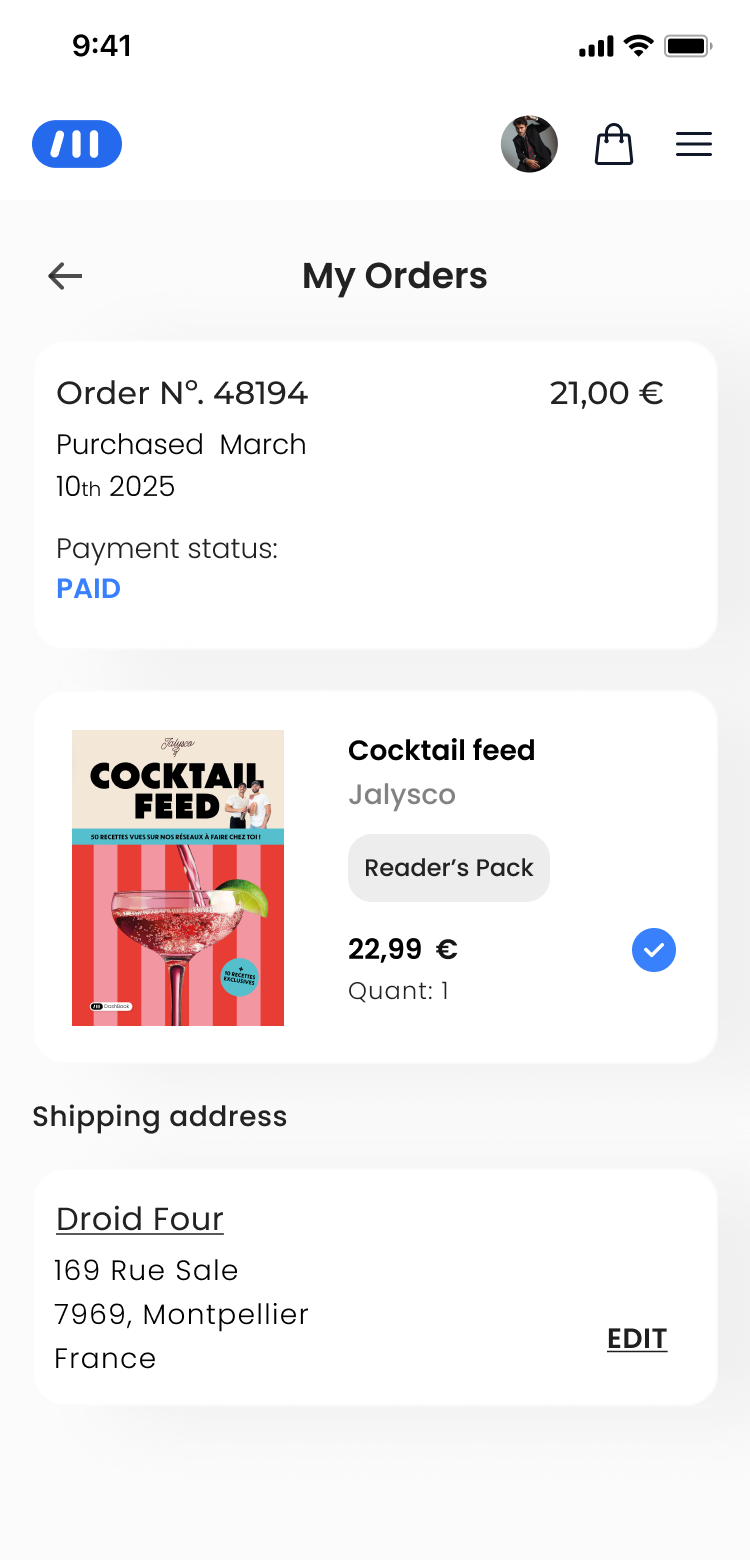The image size is (750, 1560).
Task: Tap the cellular signal bars icon
Action: click(595, 47)
